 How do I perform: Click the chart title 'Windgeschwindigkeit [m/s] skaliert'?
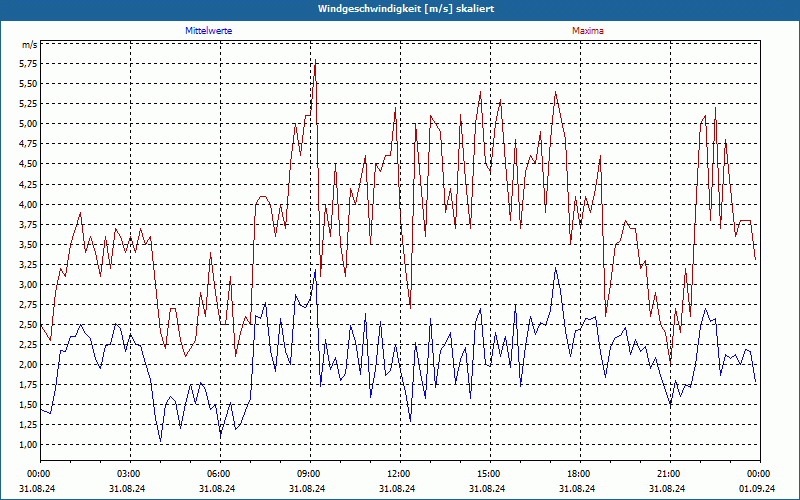point(406,9)
